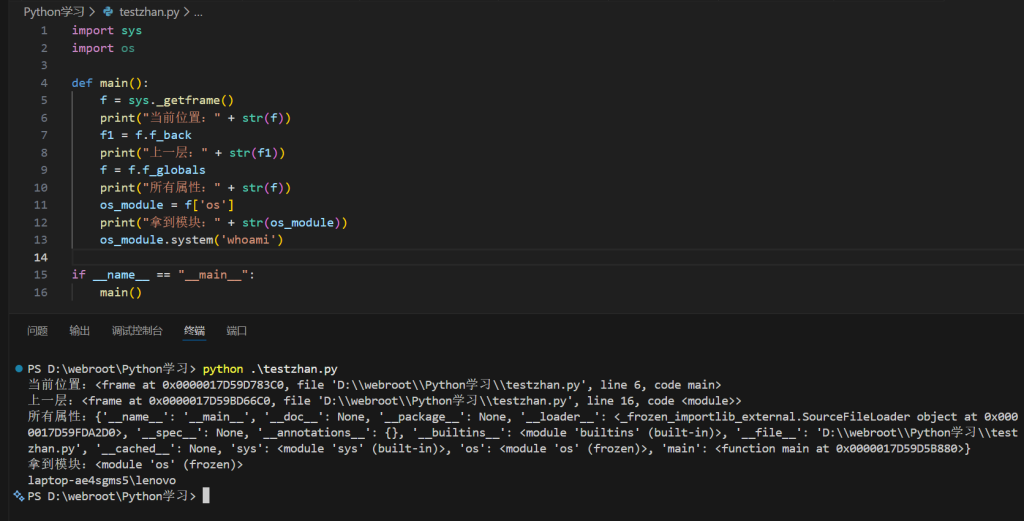Open the 调试控制台 panel tab
Viewport: 1024px width, 521px height.
tap(137, 331)
